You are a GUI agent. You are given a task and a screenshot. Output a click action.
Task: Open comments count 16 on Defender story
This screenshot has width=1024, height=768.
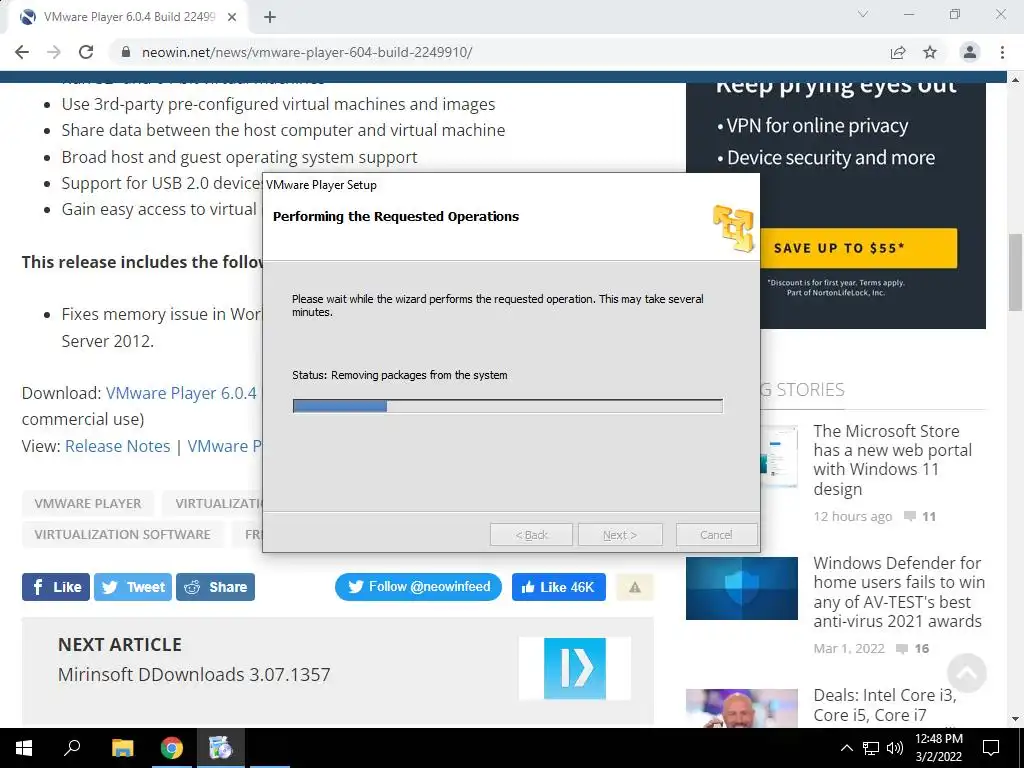913,648
